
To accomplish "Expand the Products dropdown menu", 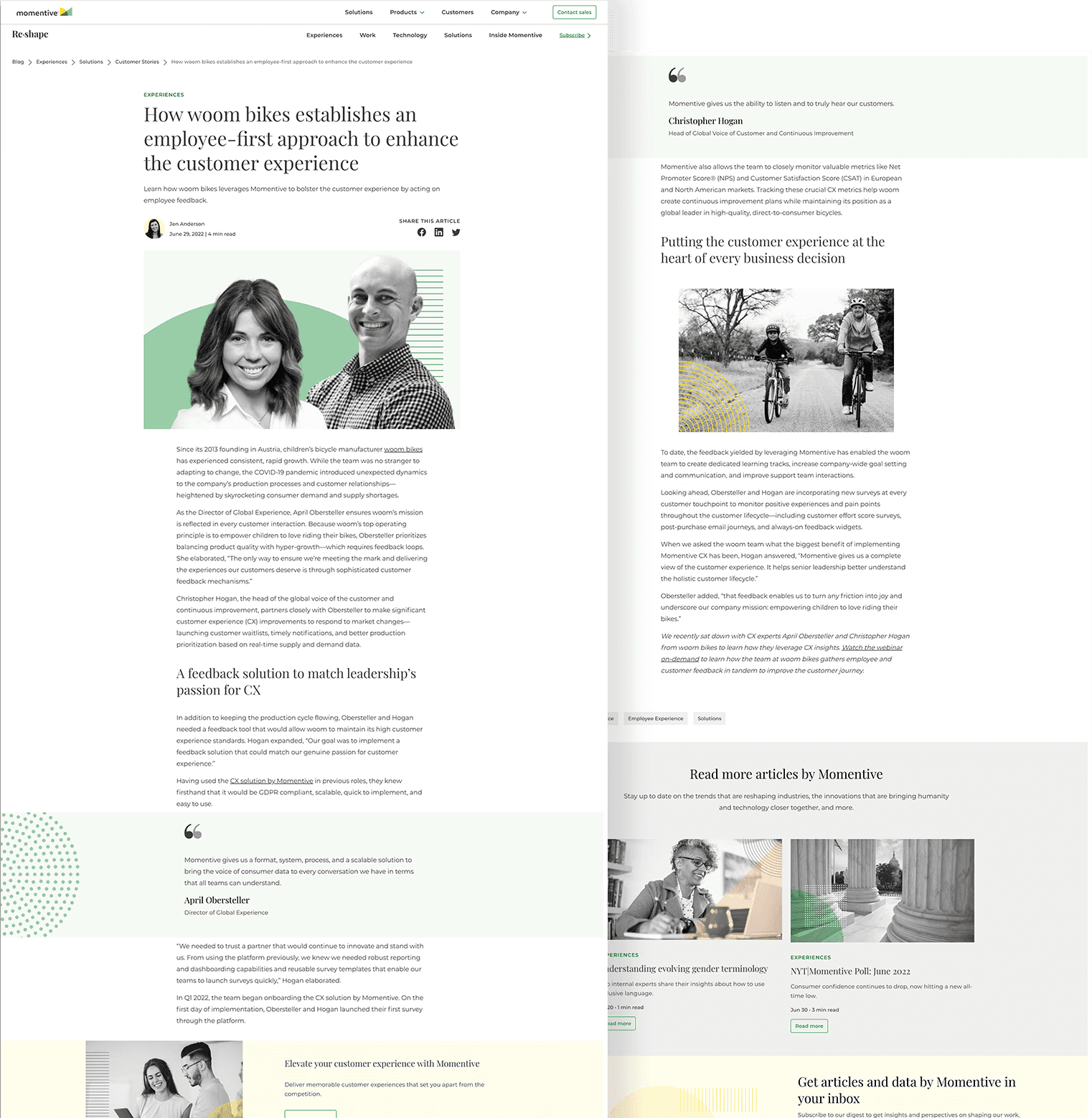I will (x=407, y=12).
